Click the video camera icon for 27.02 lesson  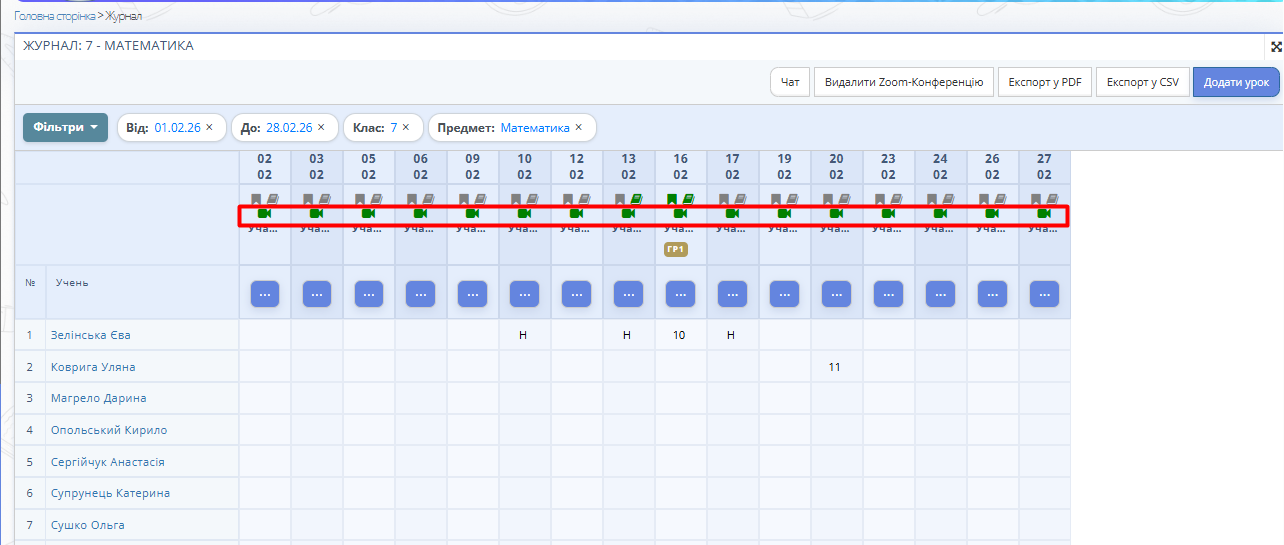1044,214
